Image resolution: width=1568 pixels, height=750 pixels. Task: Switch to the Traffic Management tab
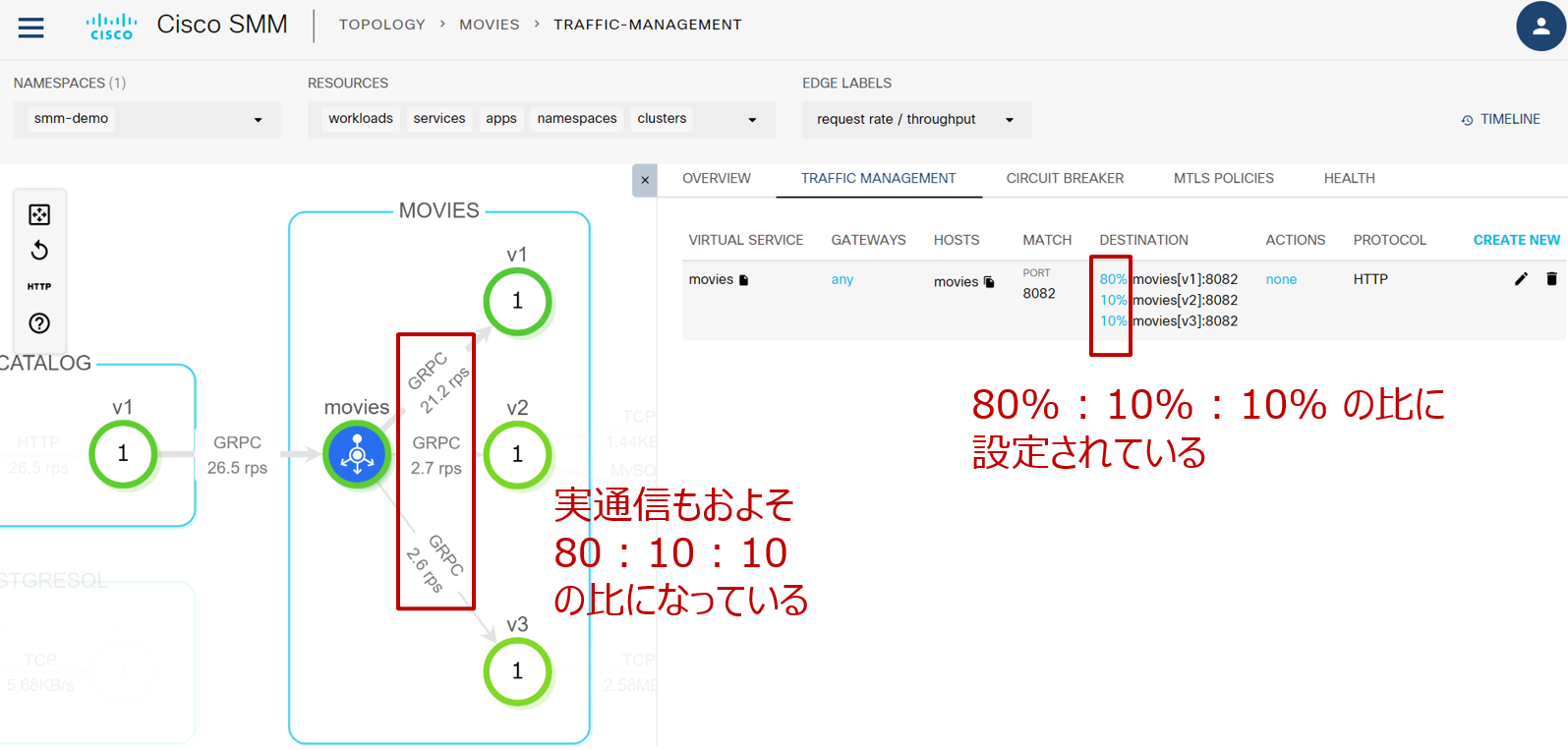point(879,178)
